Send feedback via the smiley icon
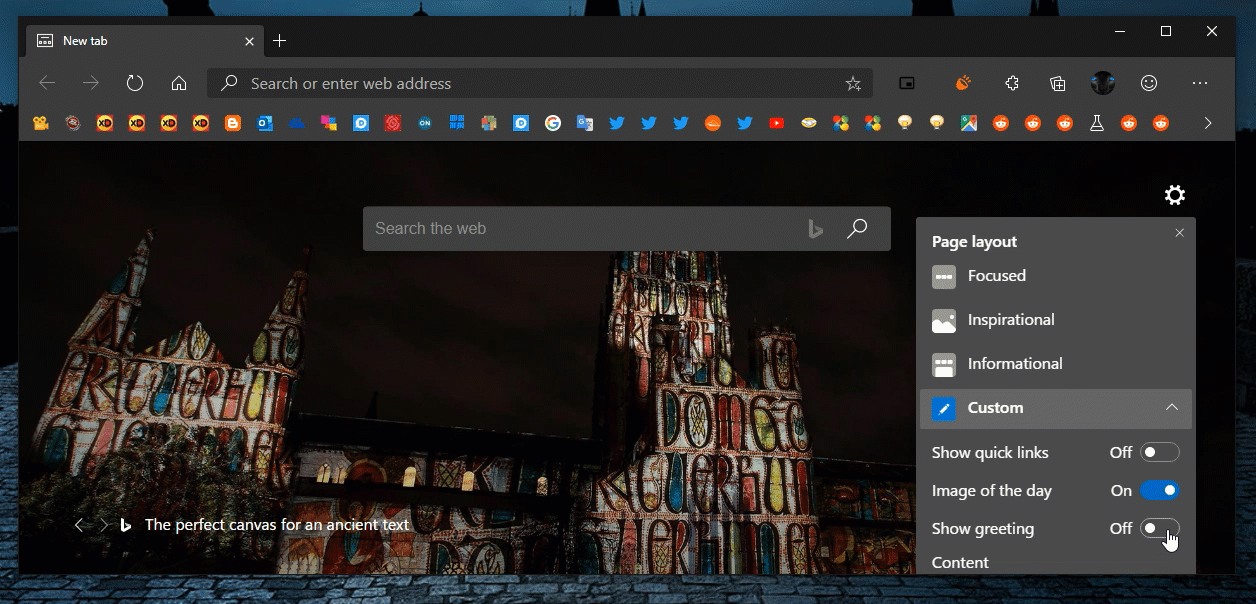 [x=1149, y=83]
